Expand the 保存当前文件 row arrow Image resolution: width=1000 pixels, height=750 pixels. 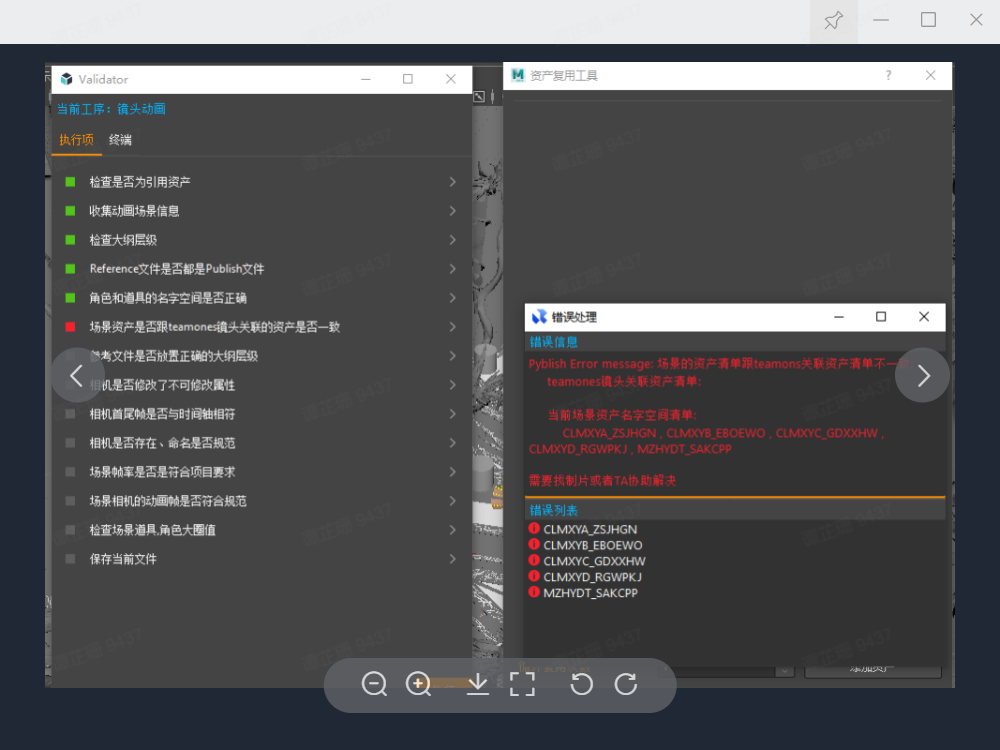coord(452,559)
